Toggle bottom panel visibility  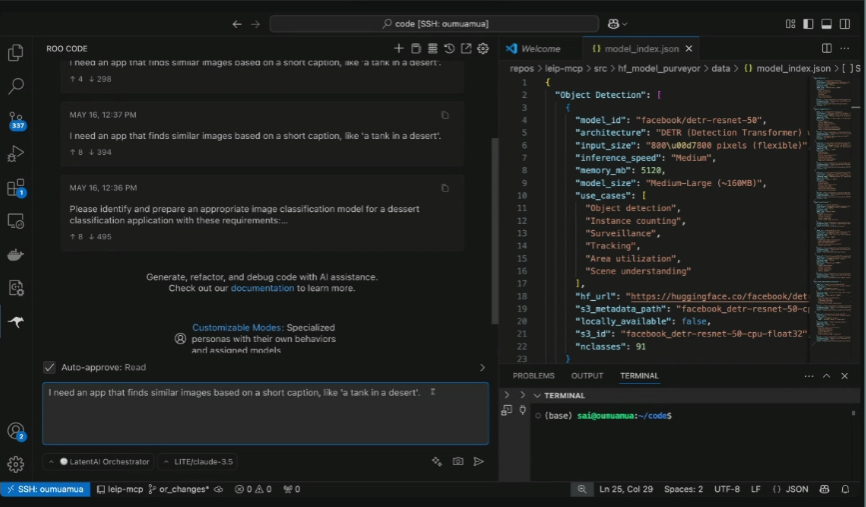(826, 24)
